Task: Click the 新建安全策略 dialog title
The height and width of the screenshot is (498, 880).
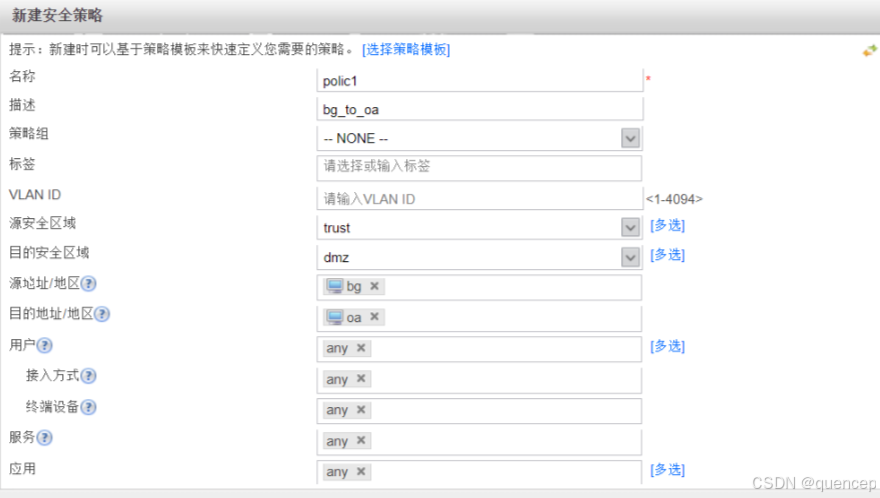Action: coord(57,15)
